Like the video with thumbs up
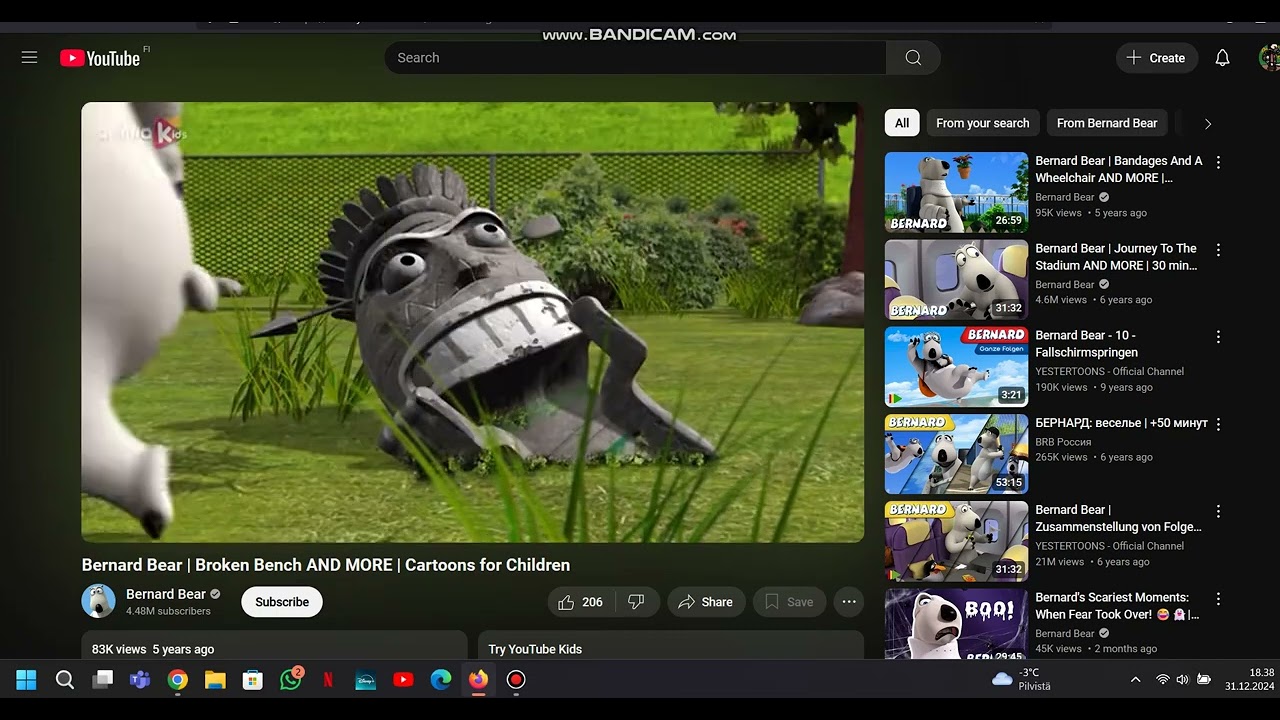 581,602
